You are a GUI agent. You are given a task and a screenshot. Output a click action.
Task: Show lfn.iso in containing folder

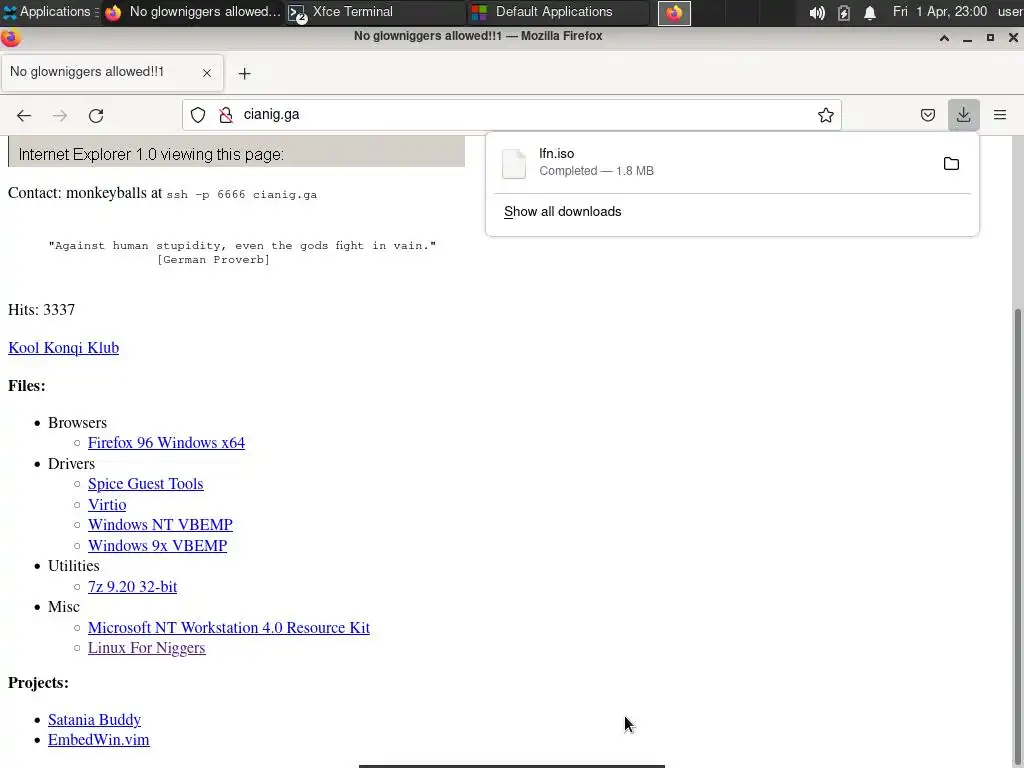(x=952, y=163)
